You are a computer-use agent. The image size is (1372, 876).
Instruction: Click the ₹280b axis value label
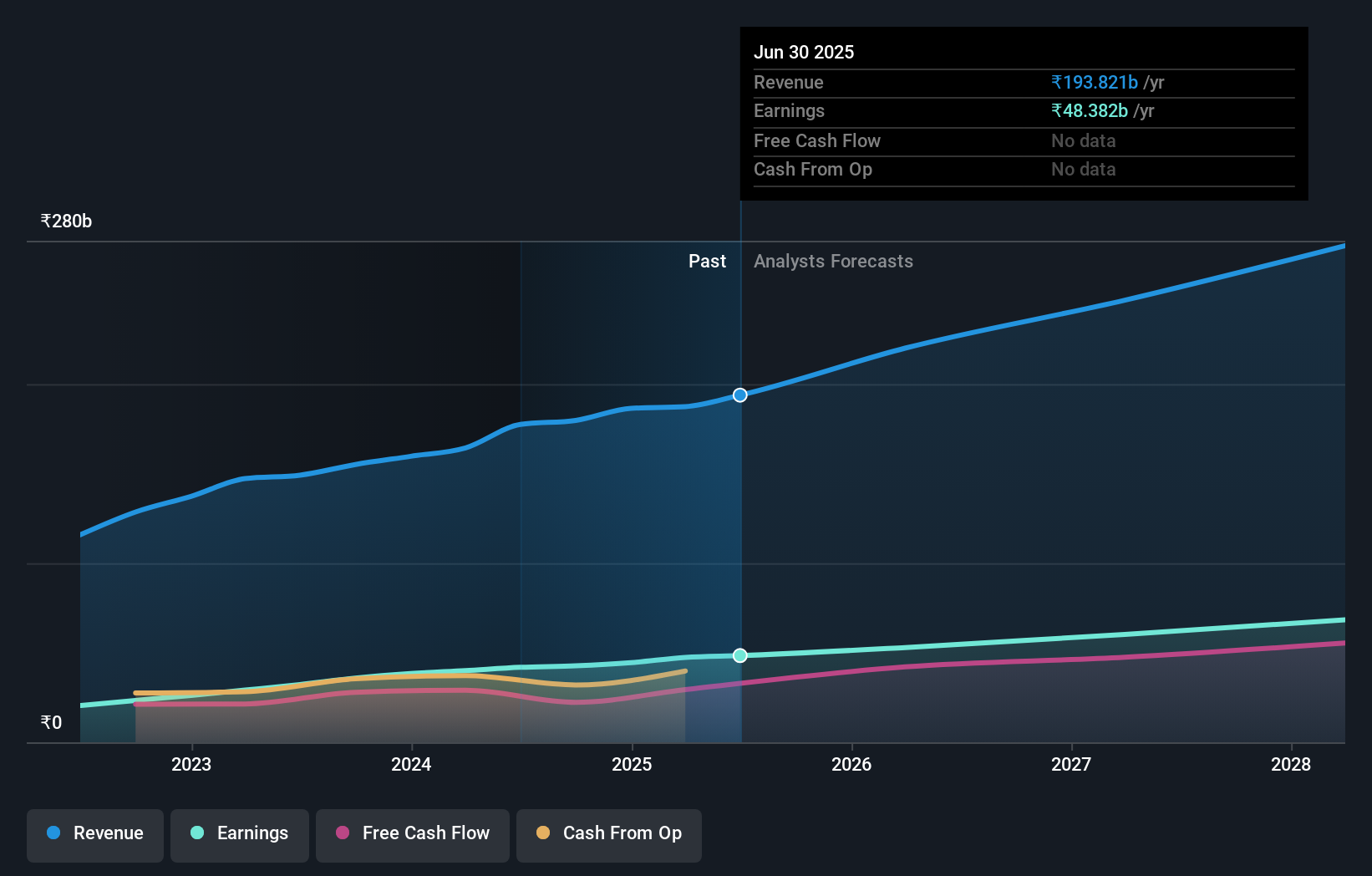66,221
